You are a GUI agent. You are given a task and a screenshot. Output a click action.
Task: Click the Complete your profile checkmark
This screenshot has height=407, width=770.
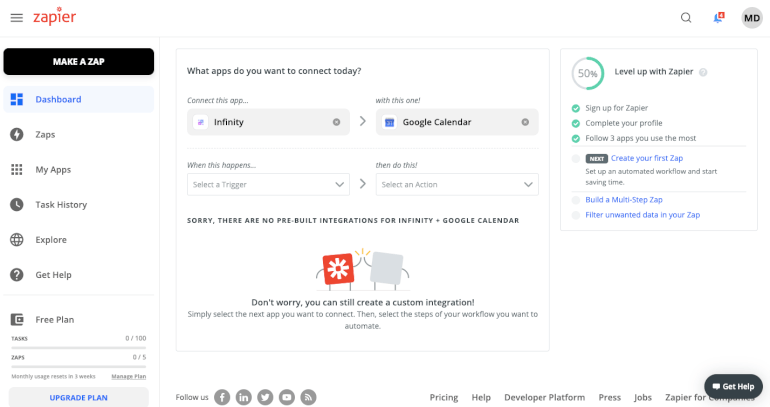point(576,123)
